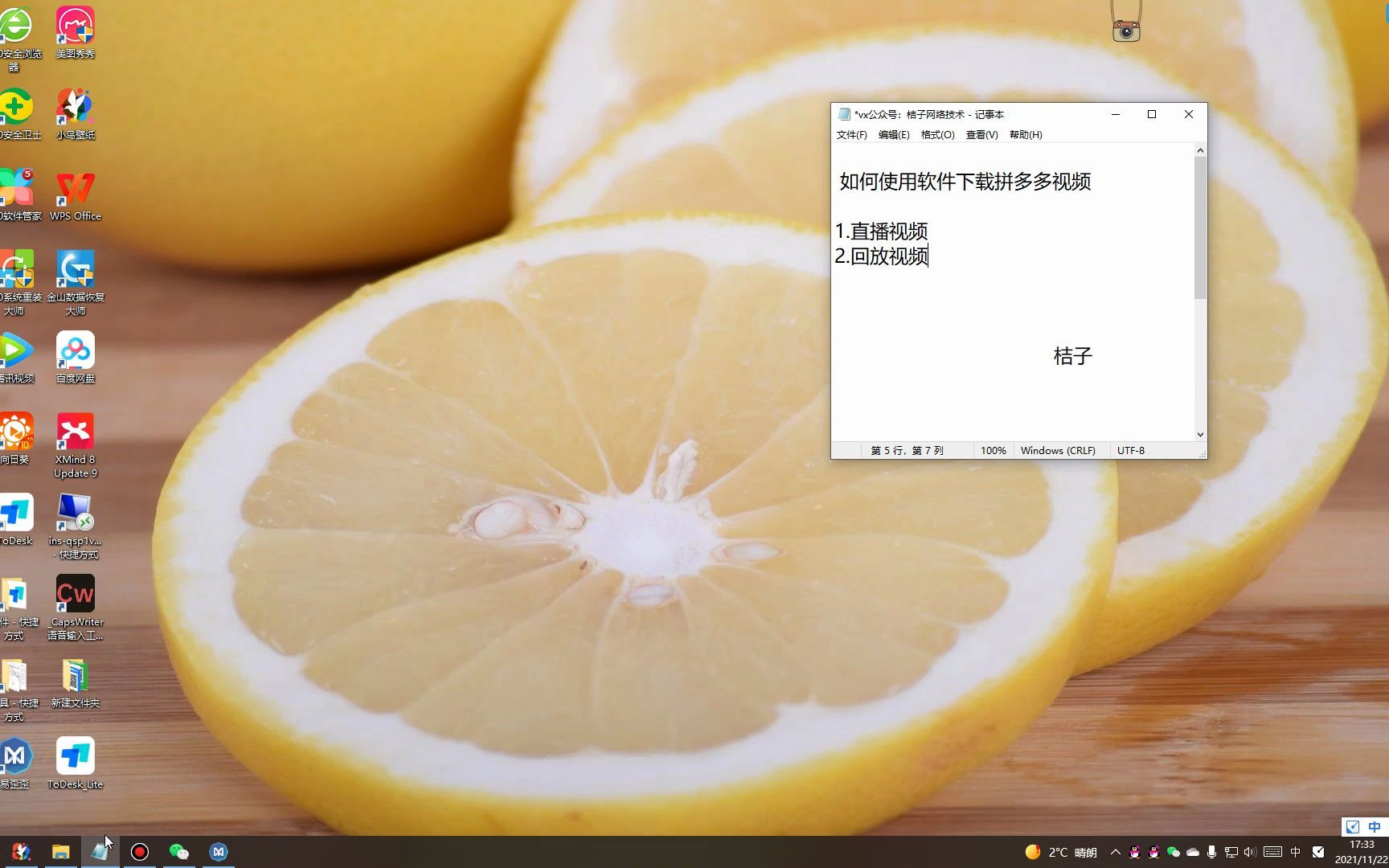Open the 编辑(E) menu in Notepad
Screen dimensions: 1389x868
894,135
